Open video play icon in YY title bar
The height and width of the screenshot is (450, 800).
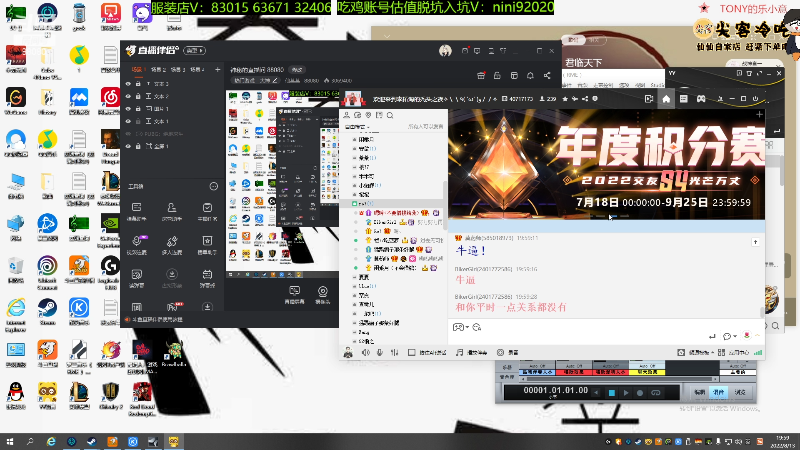648,99
